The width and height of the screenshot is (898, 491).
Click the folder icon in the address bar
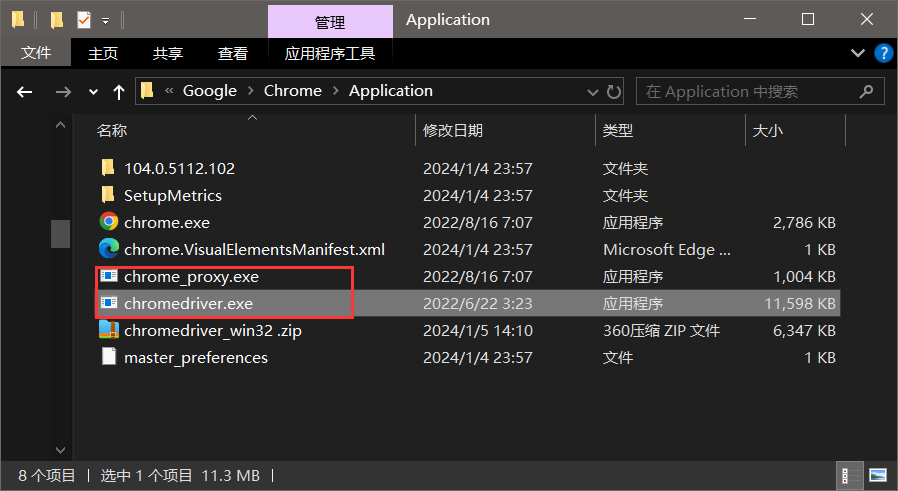[147, 91]
